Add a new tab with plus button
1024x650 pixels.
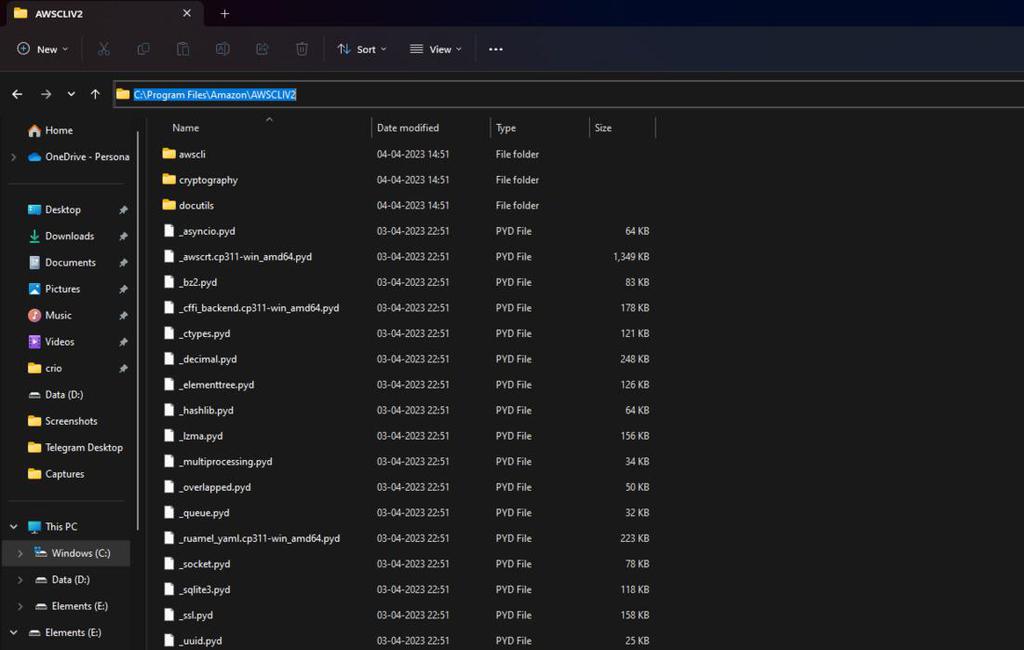(225, 14)
